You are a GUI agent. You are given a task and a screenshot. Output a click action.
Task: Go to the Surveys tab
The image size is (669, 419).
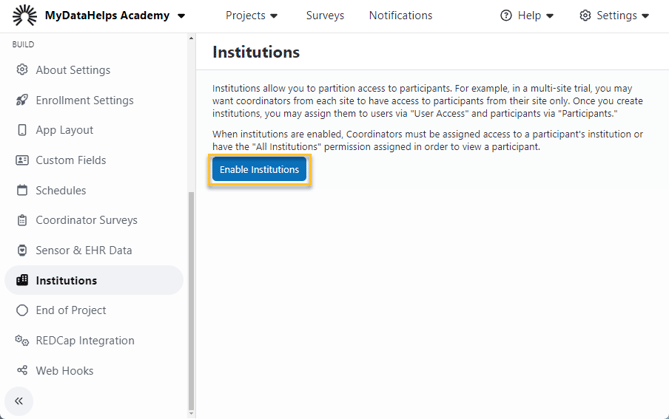click(325, 16)
